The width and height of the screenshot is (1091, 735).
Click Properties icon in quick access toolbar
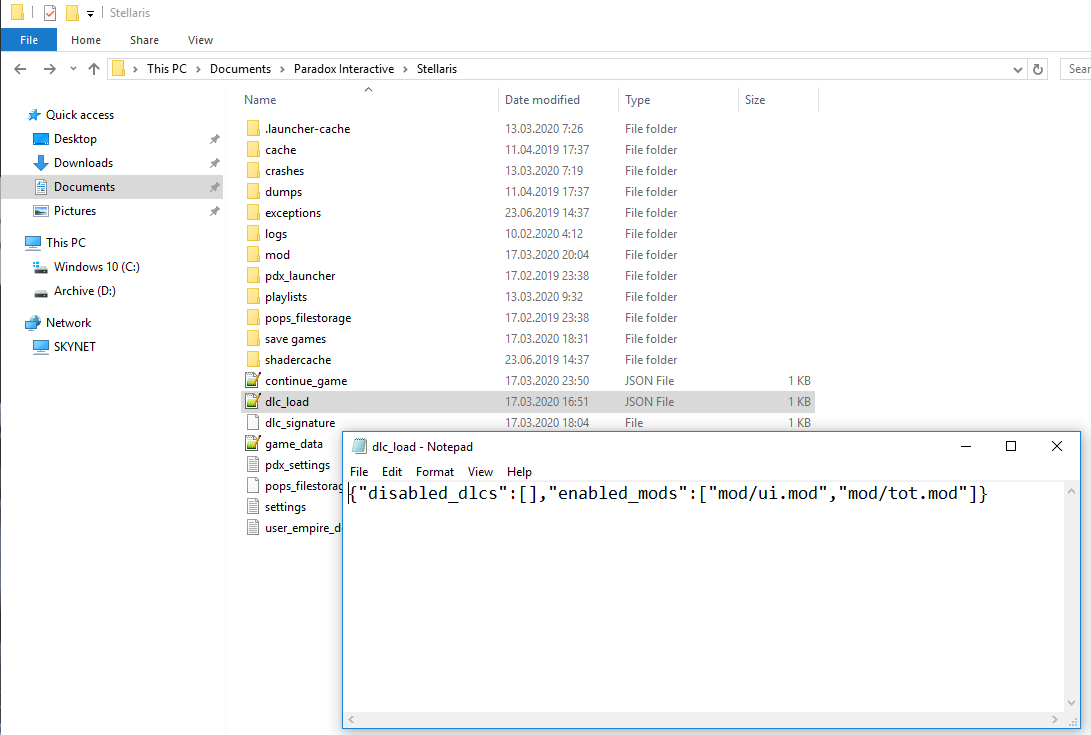pos(50,13)
